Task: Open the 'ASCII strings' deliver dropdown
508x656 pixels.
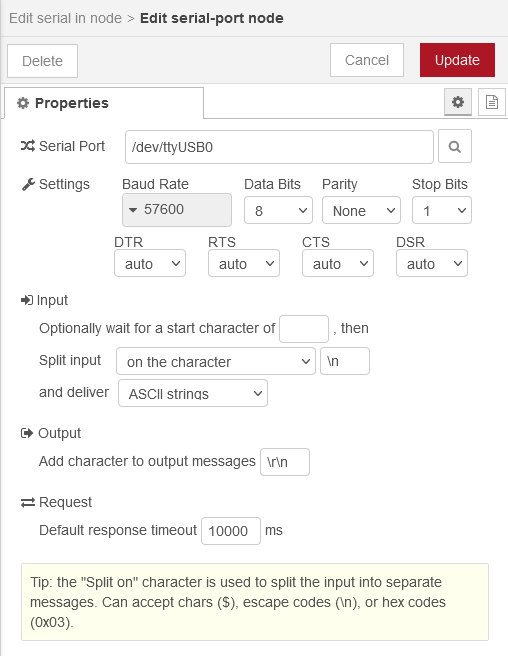Action: [x=192, y=393]
